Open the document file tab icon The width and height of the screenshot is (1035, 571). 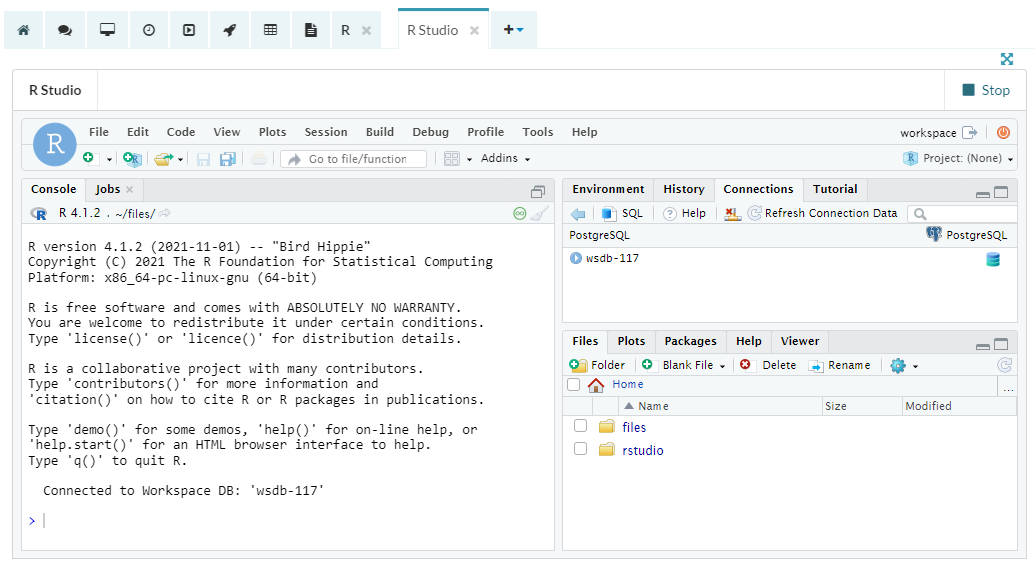click(310, 30)
